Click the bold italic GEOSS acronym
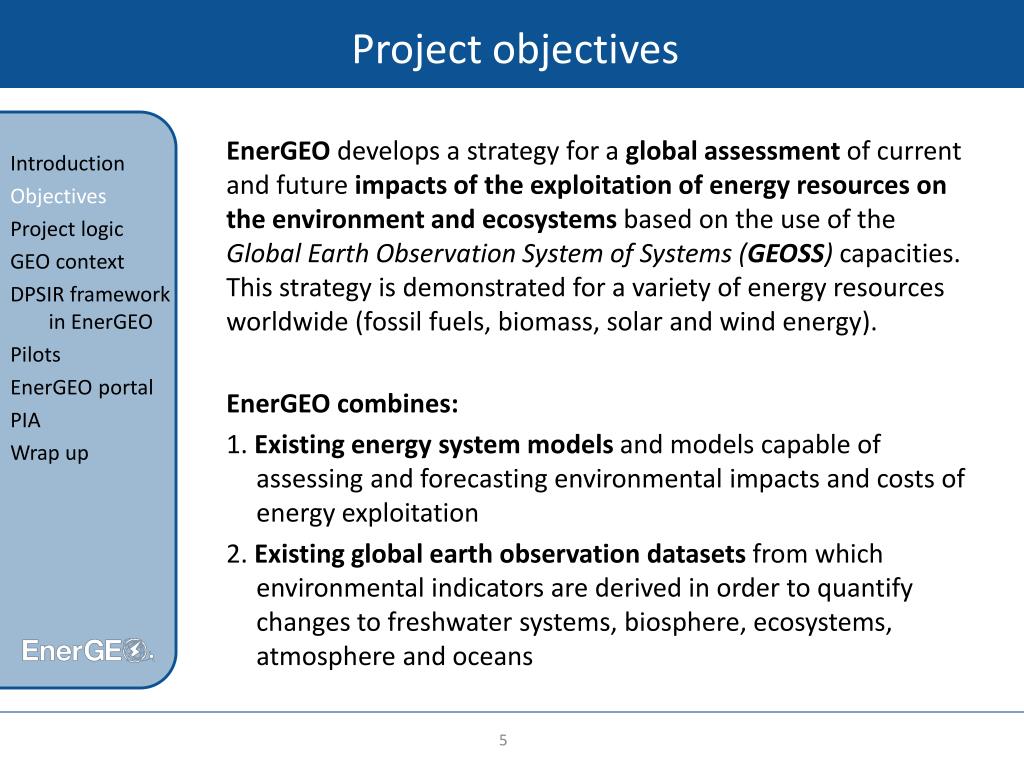The height and width of the screenshot is (768, 1024). pyautogui.click(x=786, y=254)
